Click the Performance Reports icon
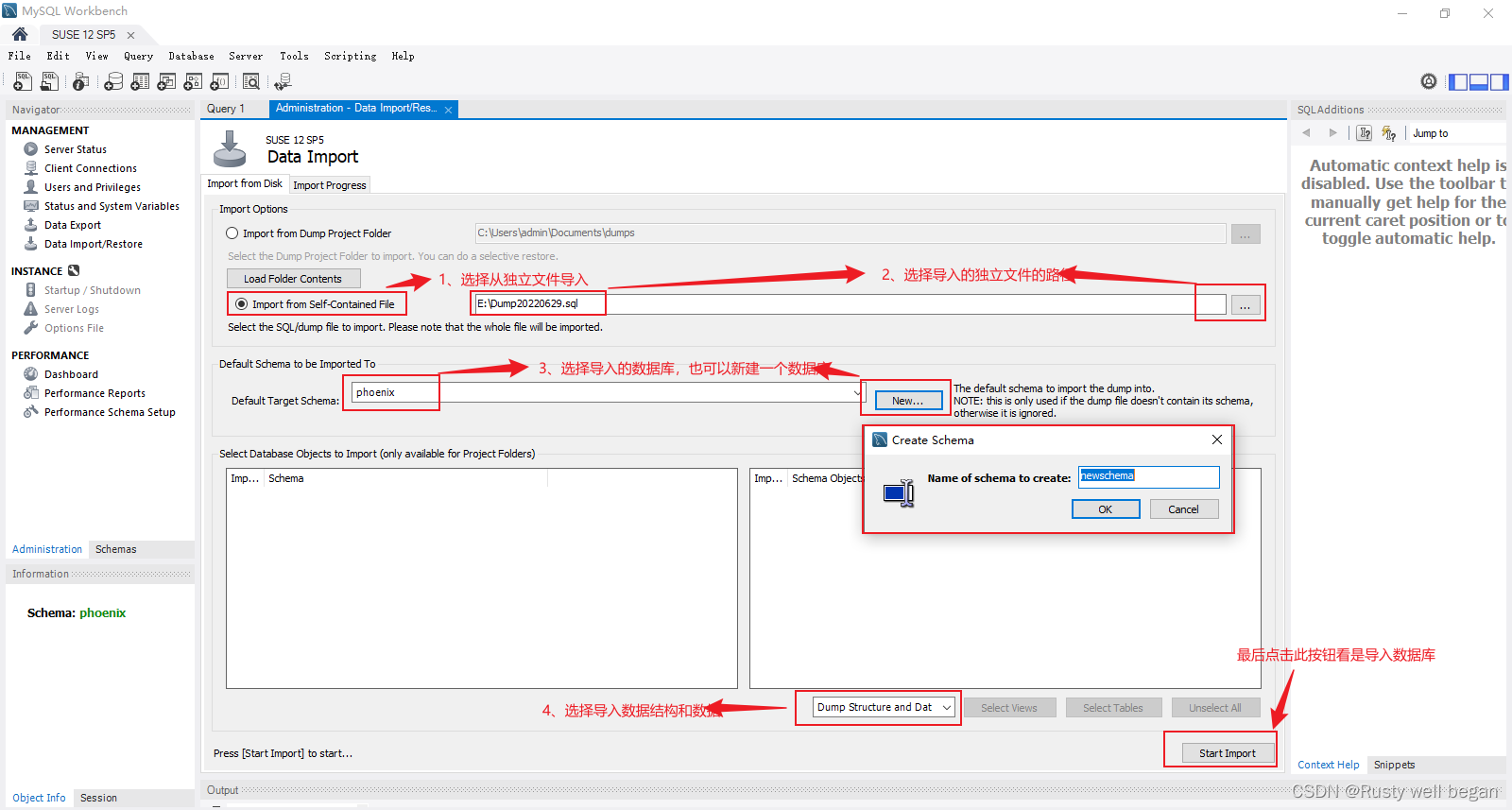Viewport: 1512px width, 810px height. pos(31,393)
